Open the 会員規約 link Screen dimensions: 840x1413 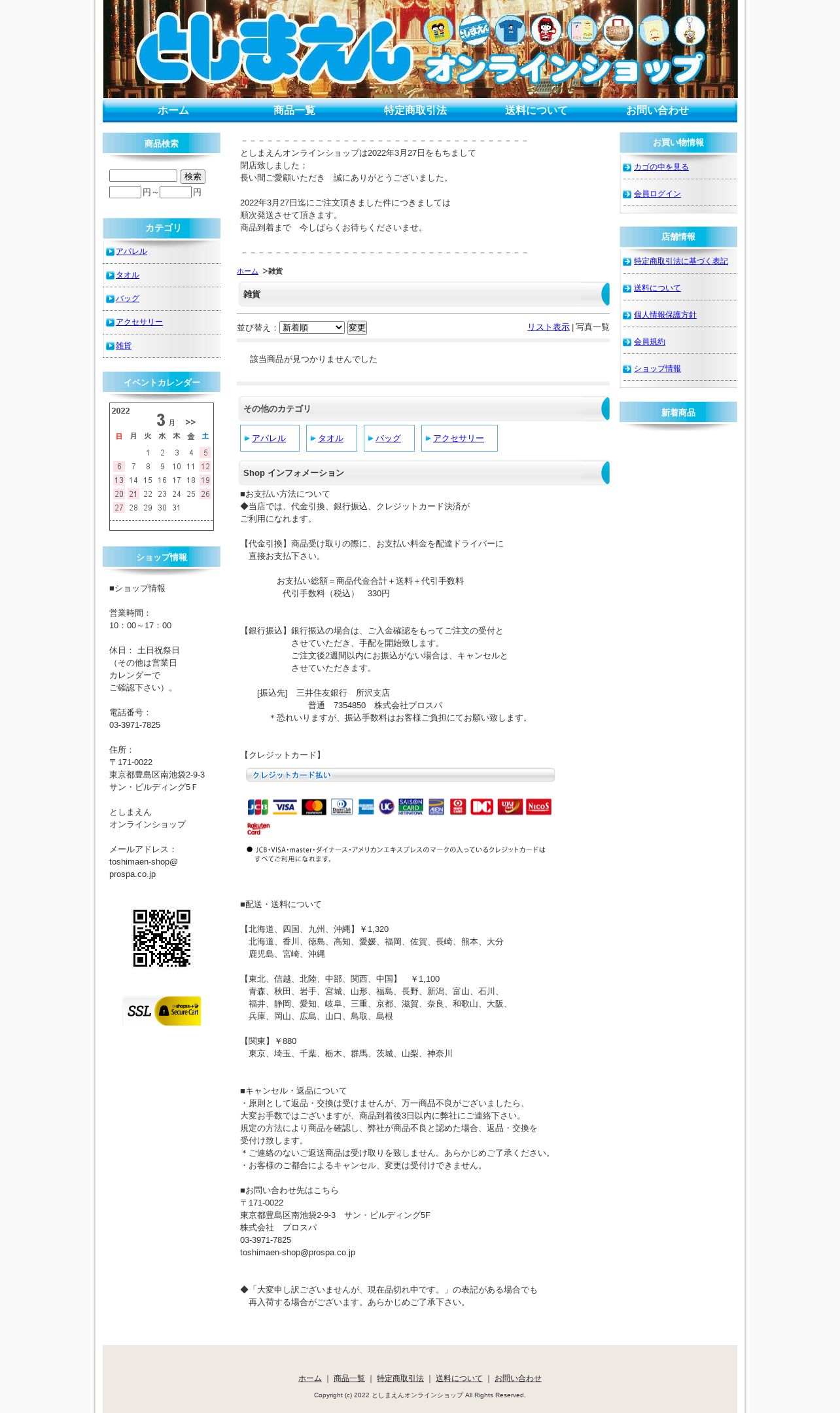pyautogui.click(x=649, y=342)
